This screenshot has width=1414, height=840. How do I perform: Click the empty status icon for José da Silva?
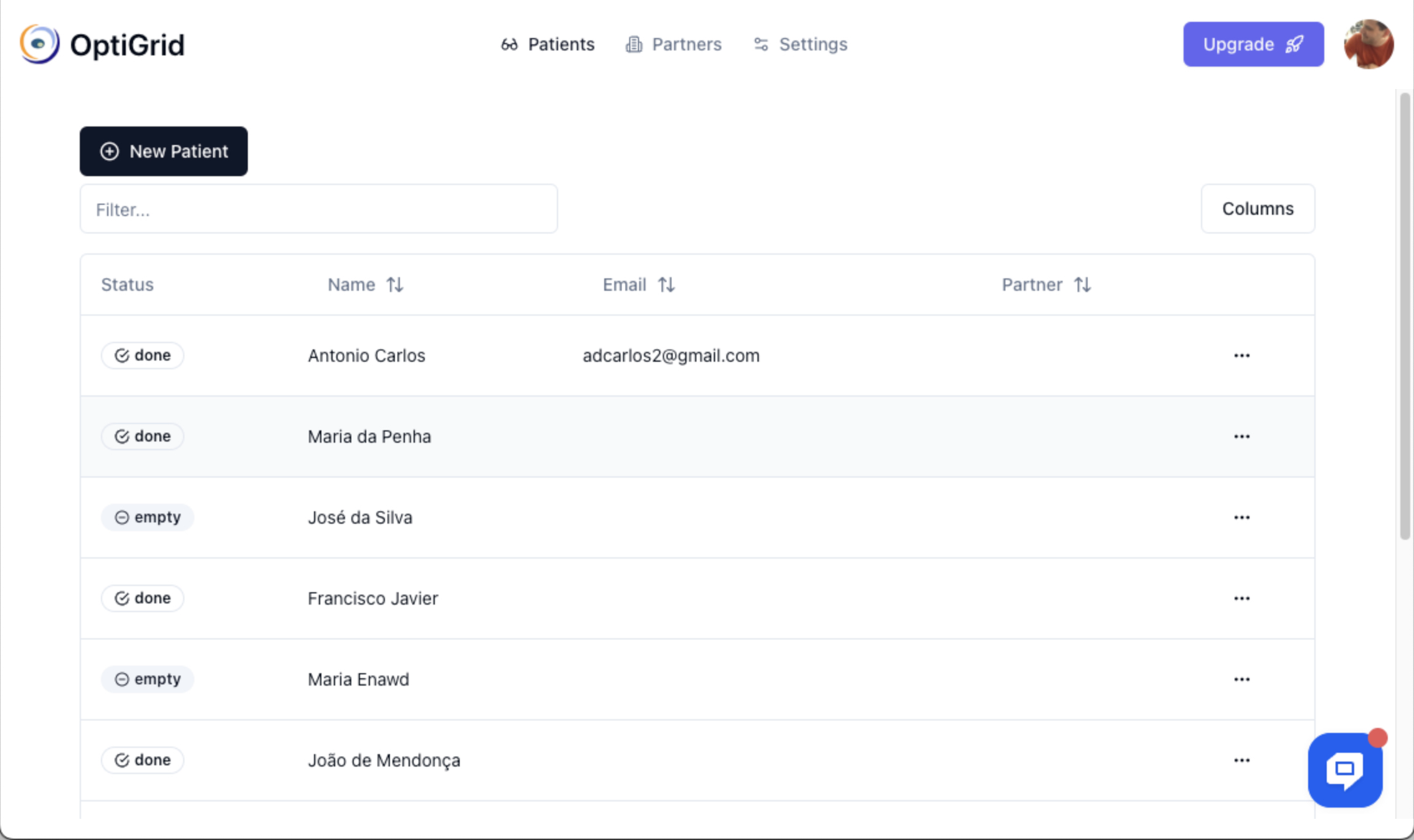pyautogui.click(x=122, y=517)
